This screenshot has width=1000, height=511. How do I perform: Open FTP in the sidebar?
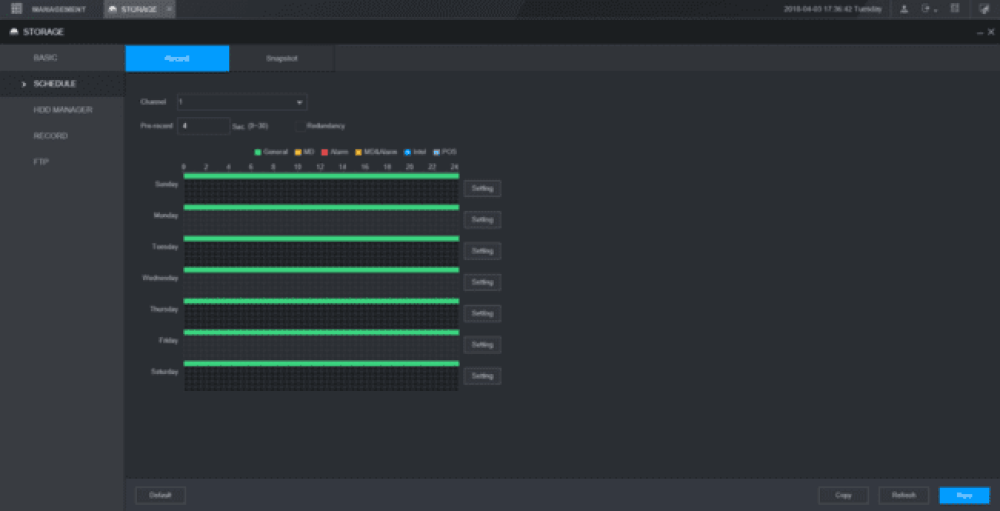pos(41,162)
